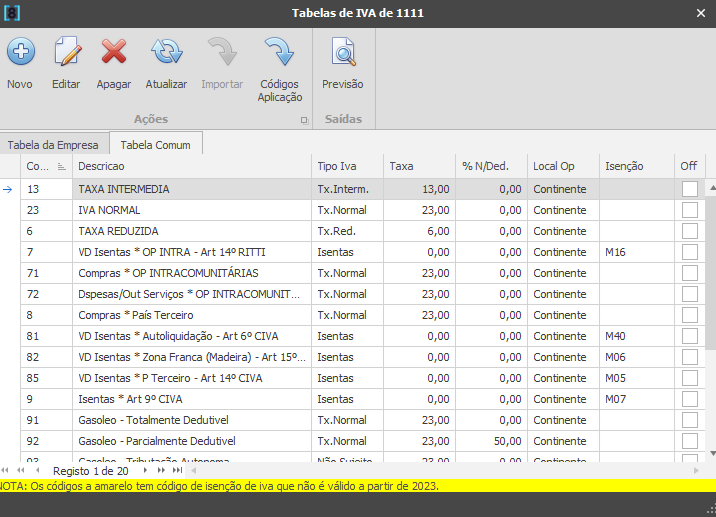Toggle Off checkbox for row M16
716x517 pixels.
click(690, 252)
